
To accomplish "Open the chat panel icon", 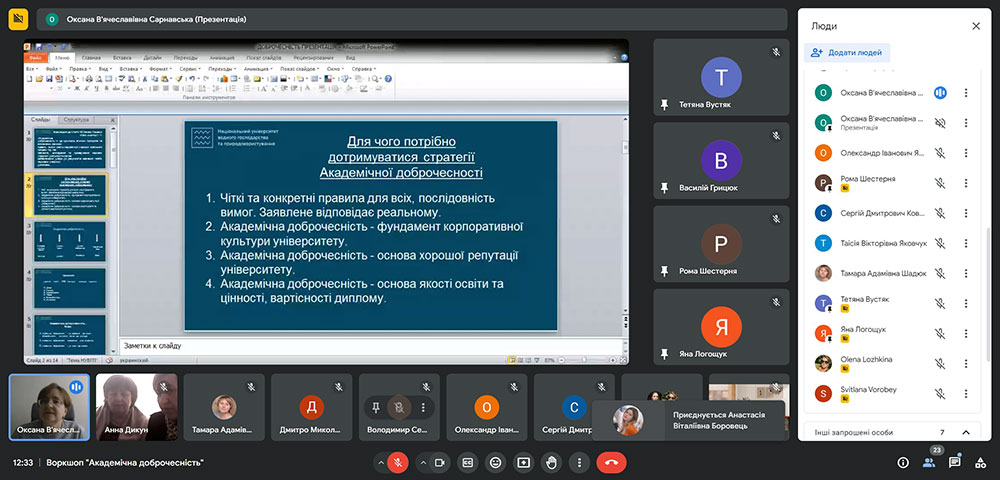I will click(x=954, y=463).
